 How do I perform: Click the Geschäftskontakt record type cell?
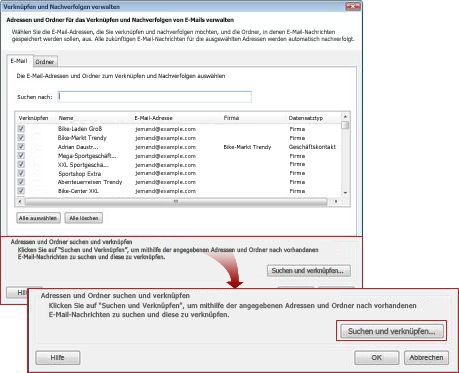[x=312, y=147]
